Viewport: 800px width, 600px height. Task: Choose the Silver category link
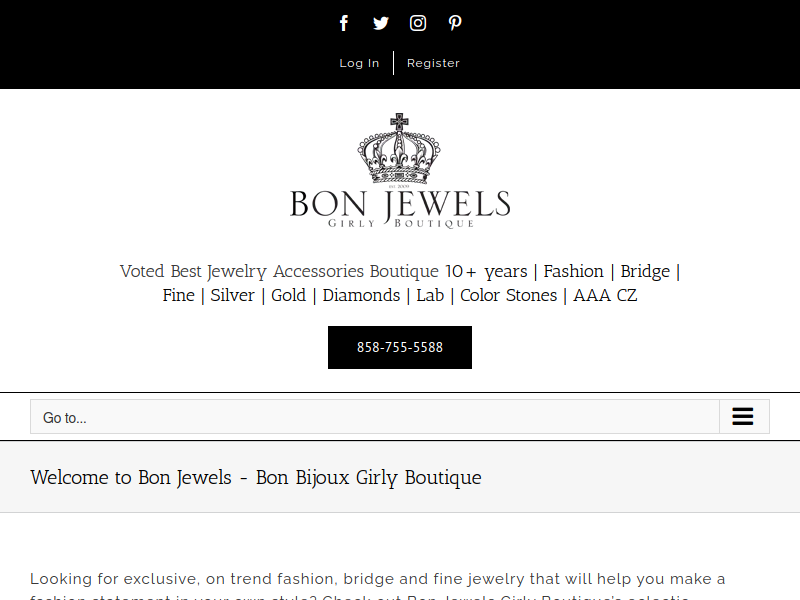pos(232,295)
